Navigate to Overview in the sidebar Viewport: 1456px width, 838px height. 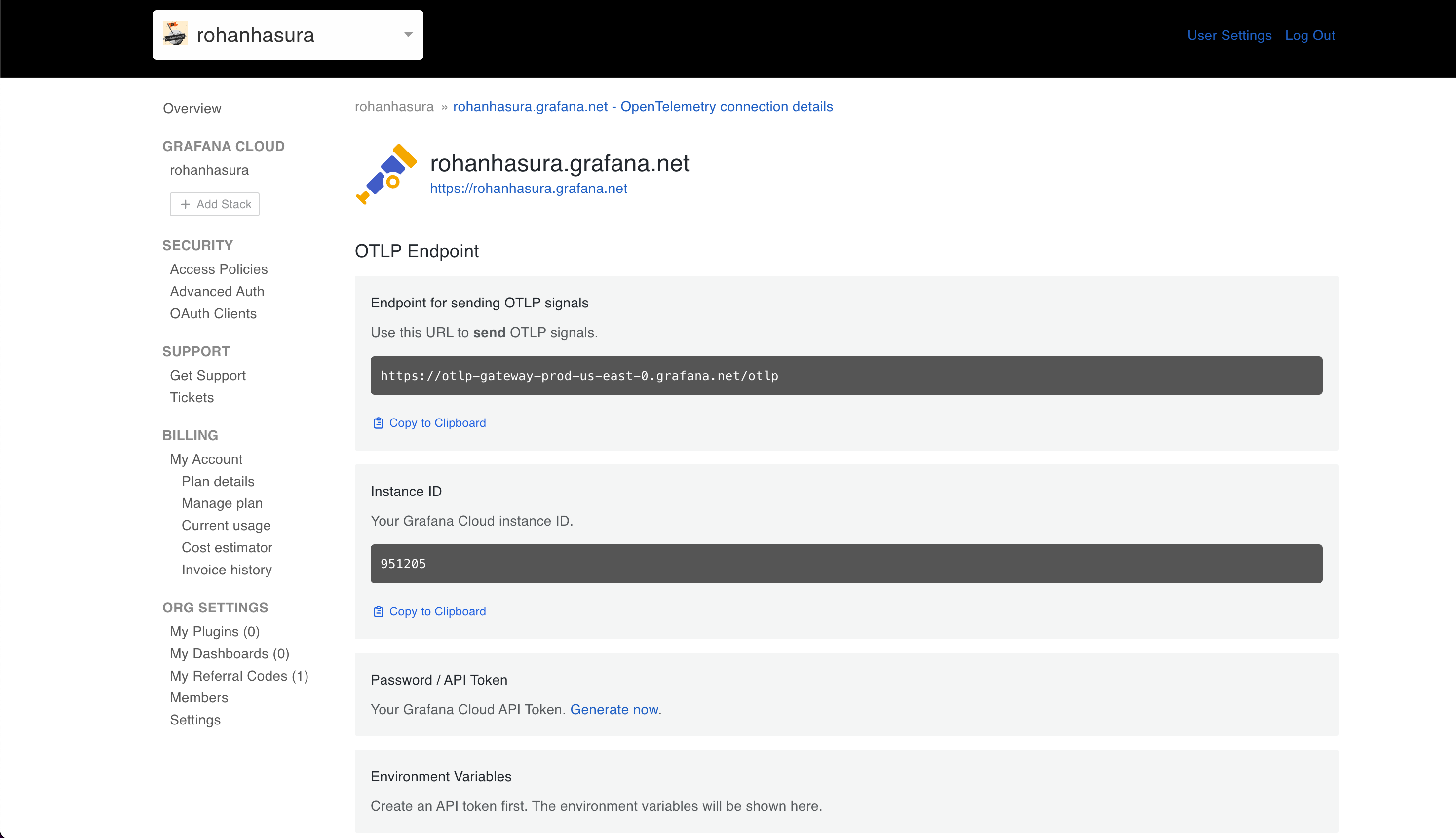[x=192, y=108]
